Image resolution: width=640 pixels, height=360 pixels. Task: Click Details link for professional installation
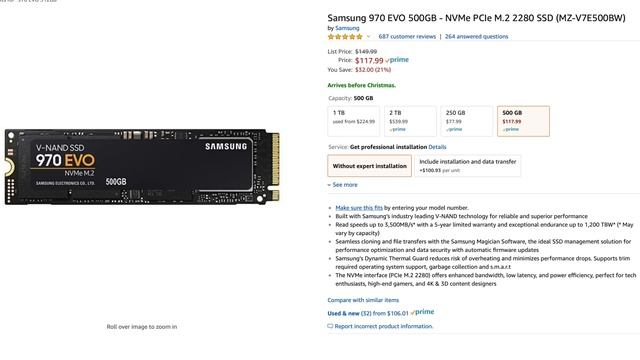437,147
